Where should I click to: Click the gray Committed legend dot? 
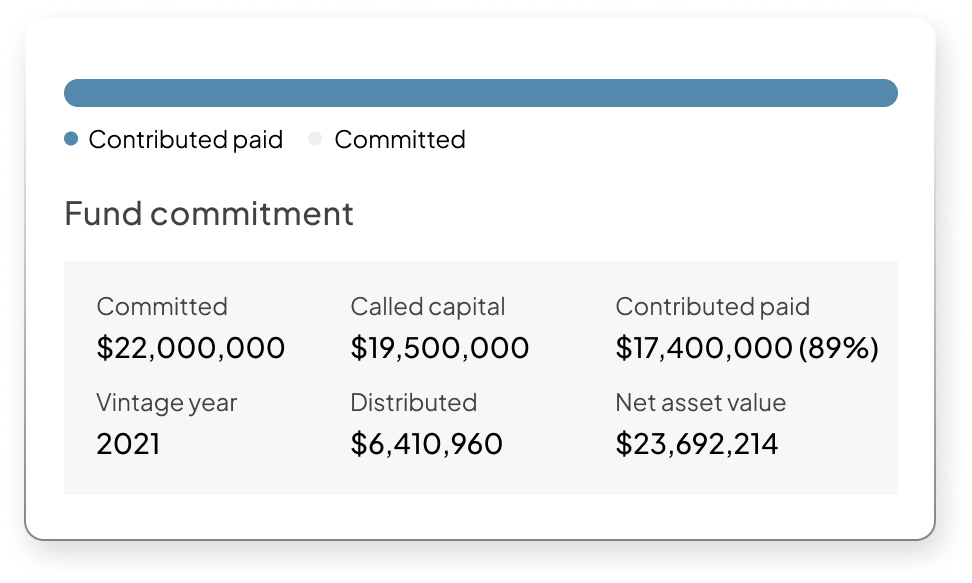click(x=316, y=139)
